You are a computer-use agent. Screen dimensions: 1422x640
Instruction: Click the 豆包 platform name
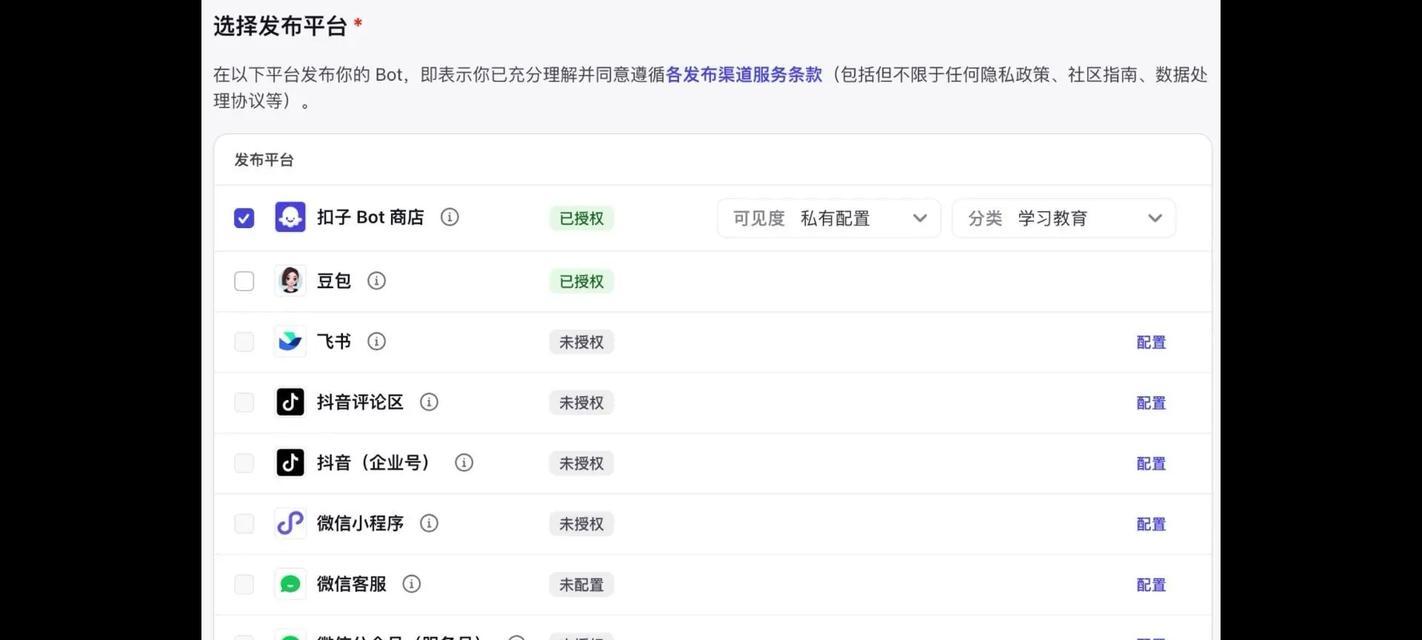click(334, 281)
